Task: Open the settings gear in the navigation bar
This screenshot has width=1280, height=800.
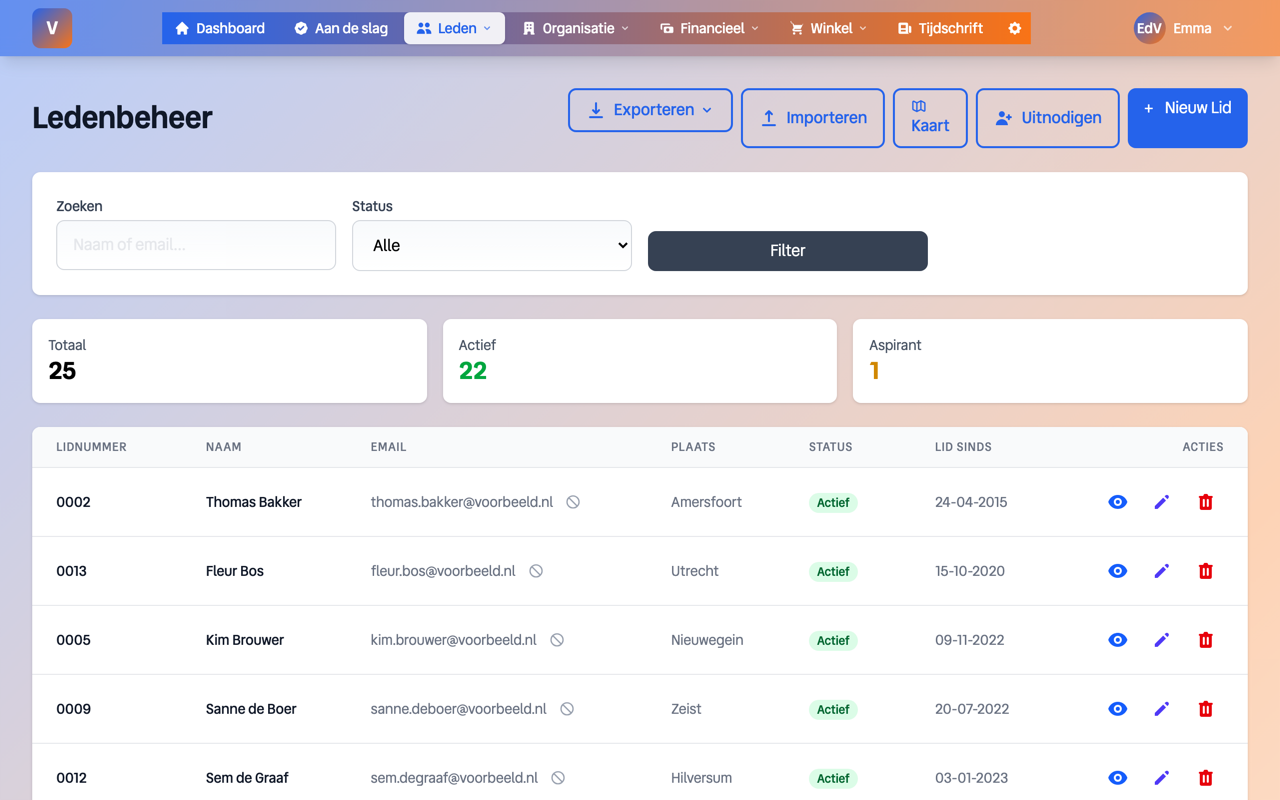Action: [1014, 28]
